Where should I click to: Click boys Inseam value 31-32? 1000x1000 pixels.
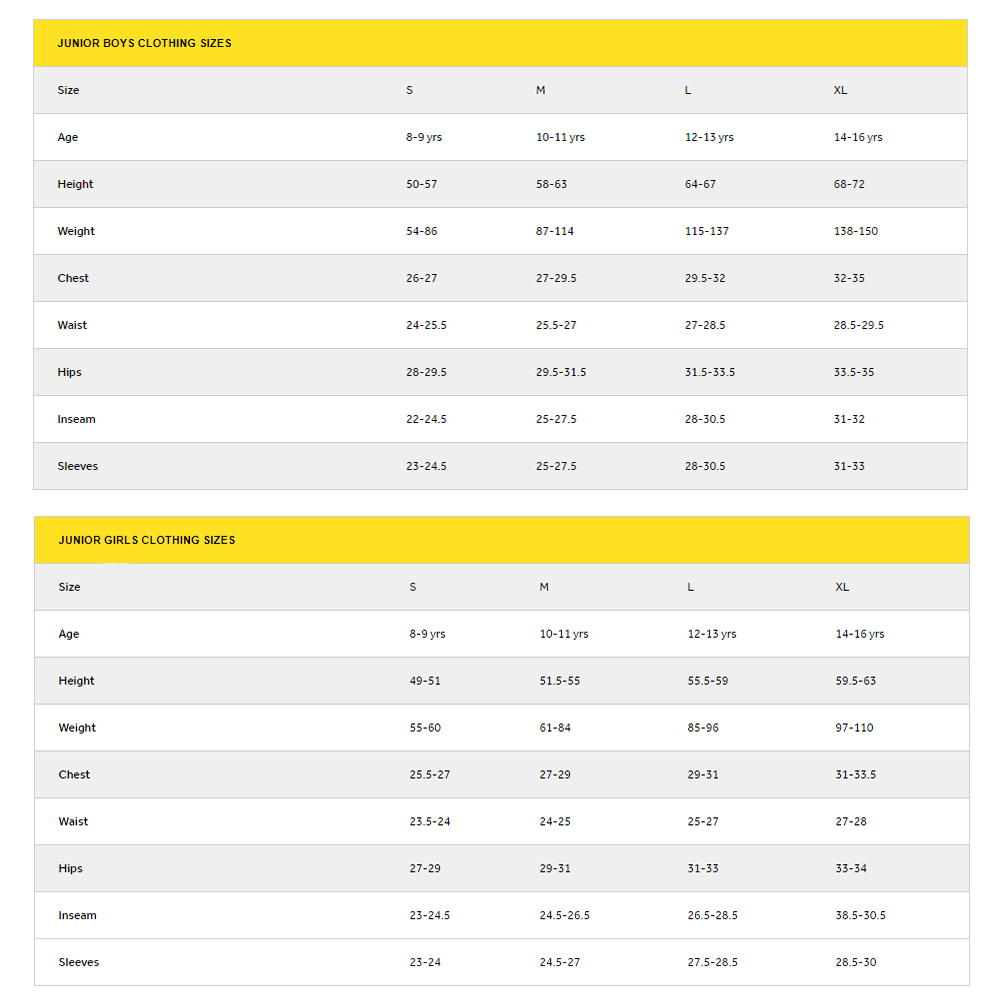(x=849, y=420)
